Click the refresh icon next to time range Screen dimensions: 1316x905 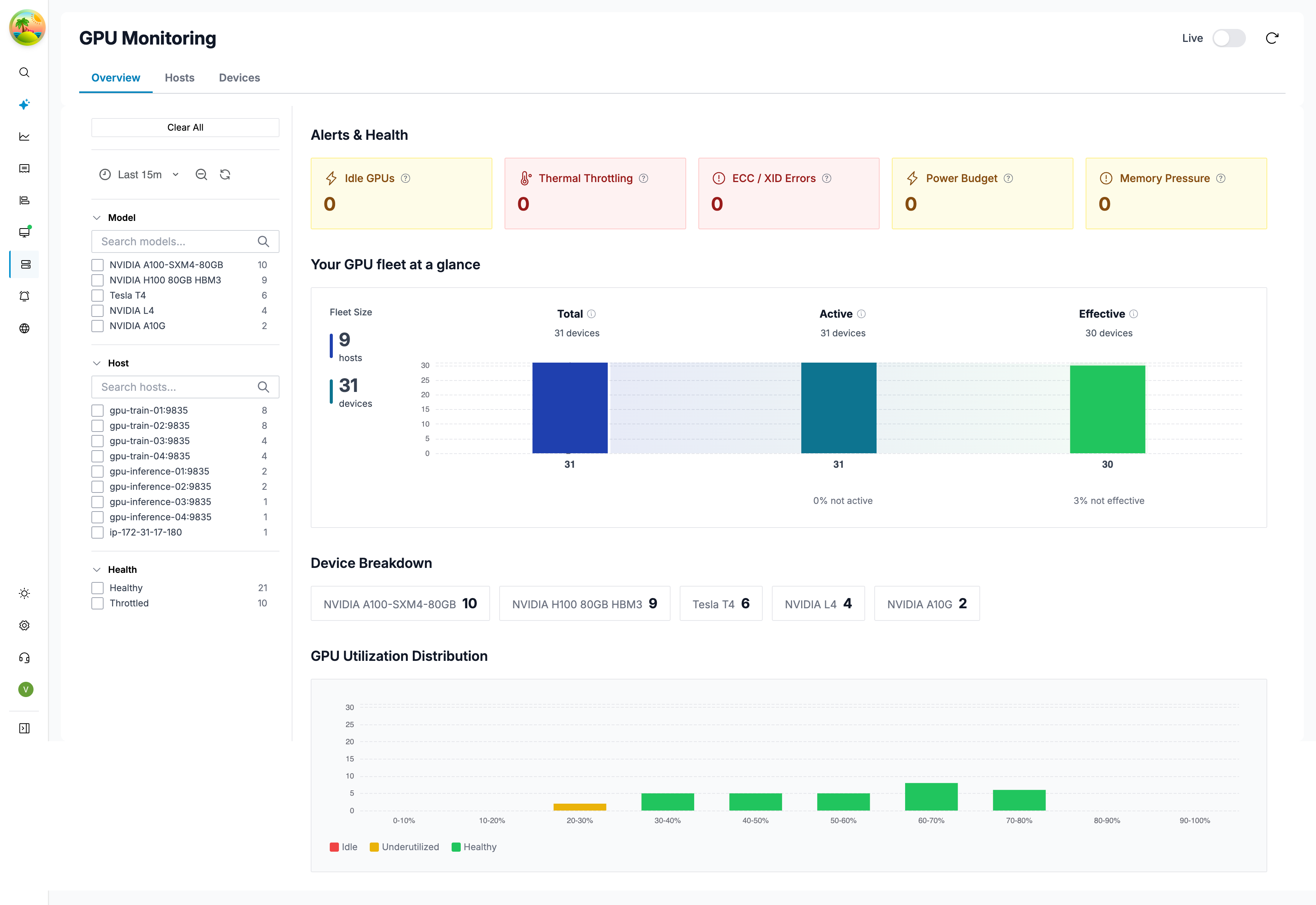(225, 175)
